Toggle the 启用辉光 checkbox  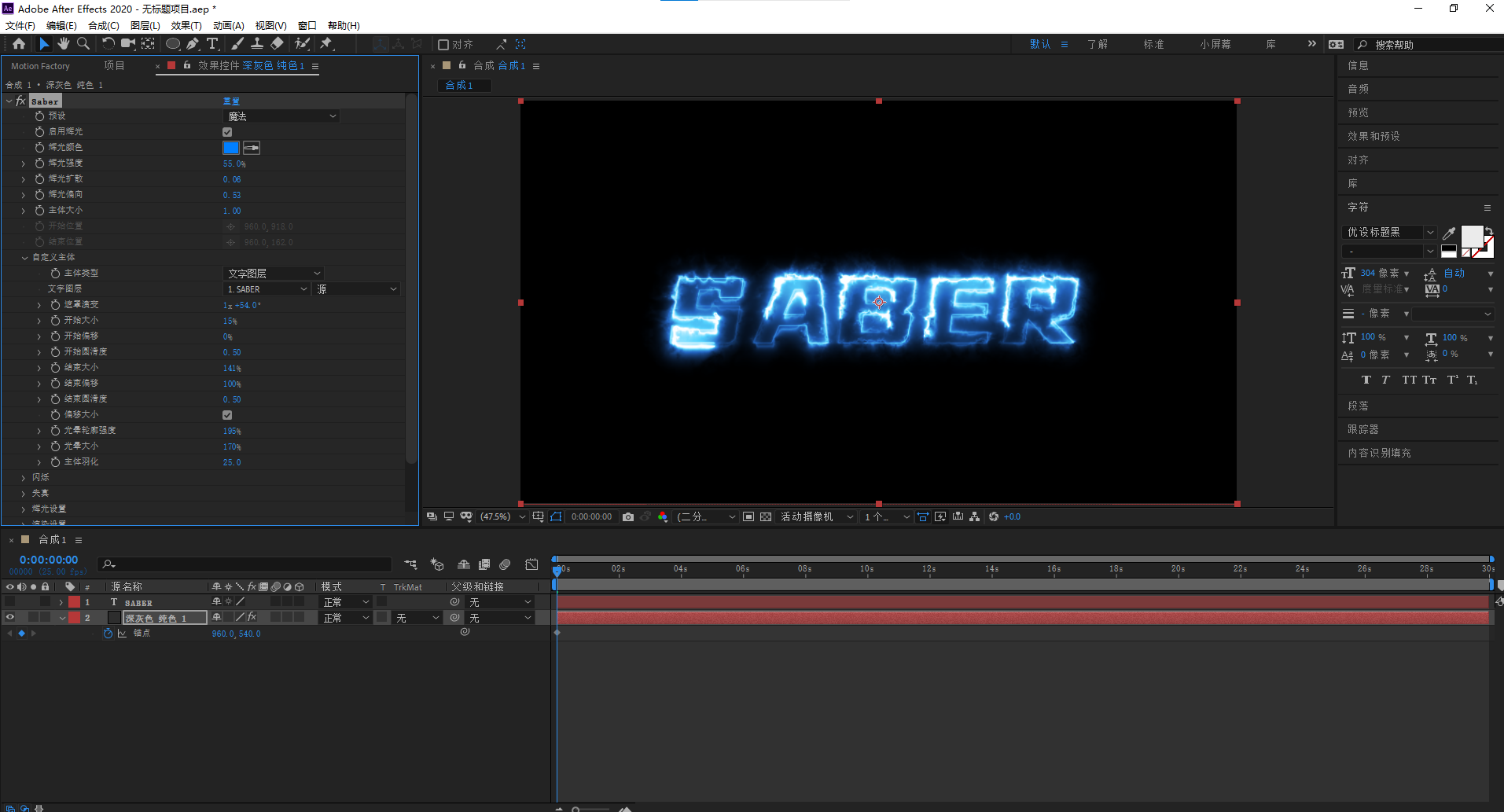tap(227, 132)
